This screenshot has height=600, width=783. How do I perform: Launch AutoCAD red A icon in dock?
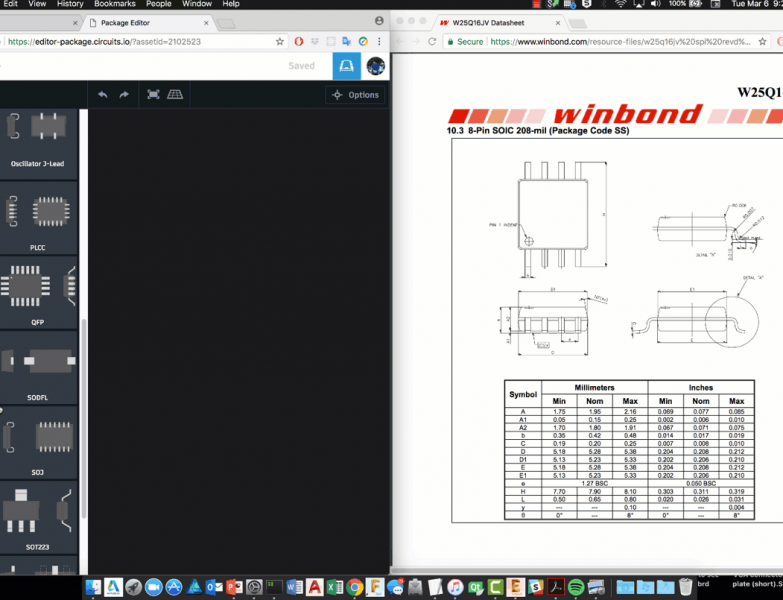[x=315, y=587]
